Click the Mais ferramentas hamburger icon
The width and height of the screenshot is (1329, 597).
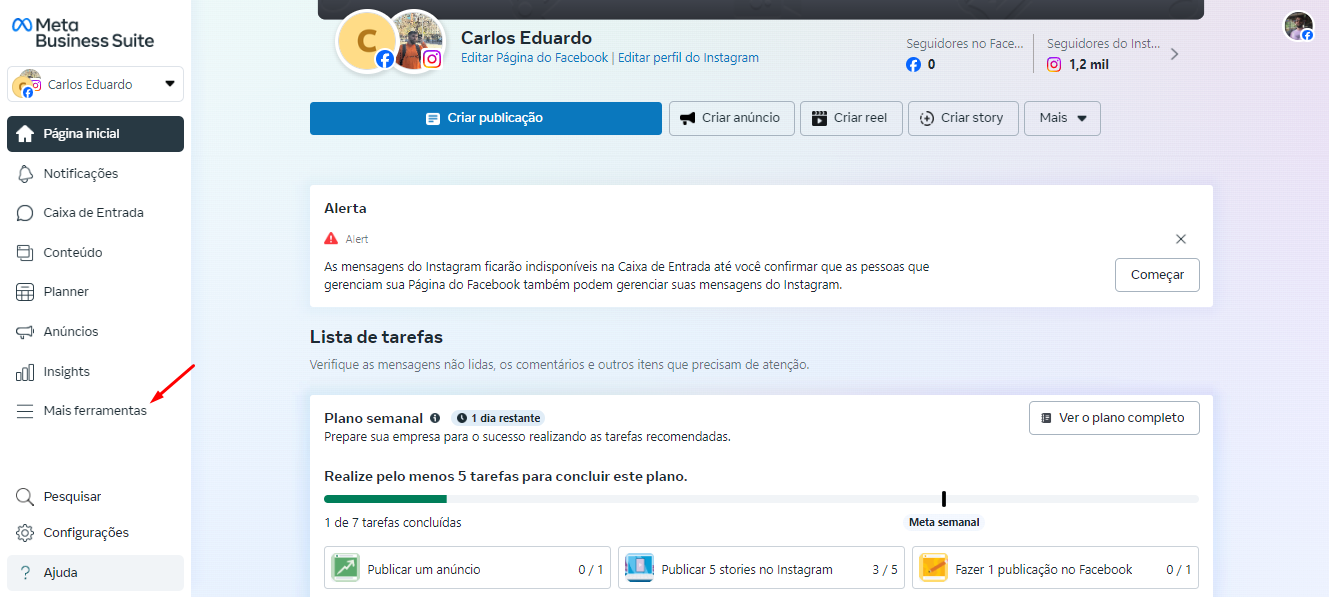(x=26, y=411)
